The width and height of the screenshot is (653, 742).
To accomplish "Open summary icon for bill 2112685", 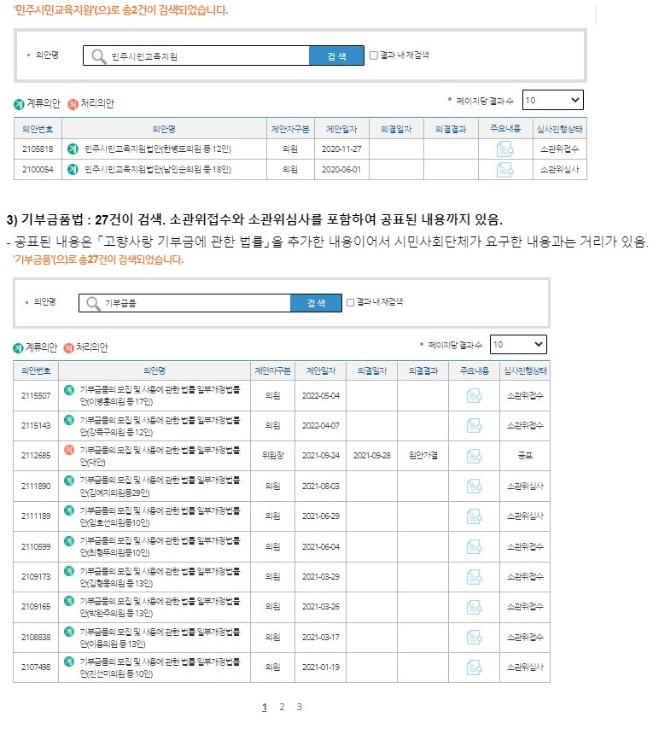I will (x=474, y=456).
